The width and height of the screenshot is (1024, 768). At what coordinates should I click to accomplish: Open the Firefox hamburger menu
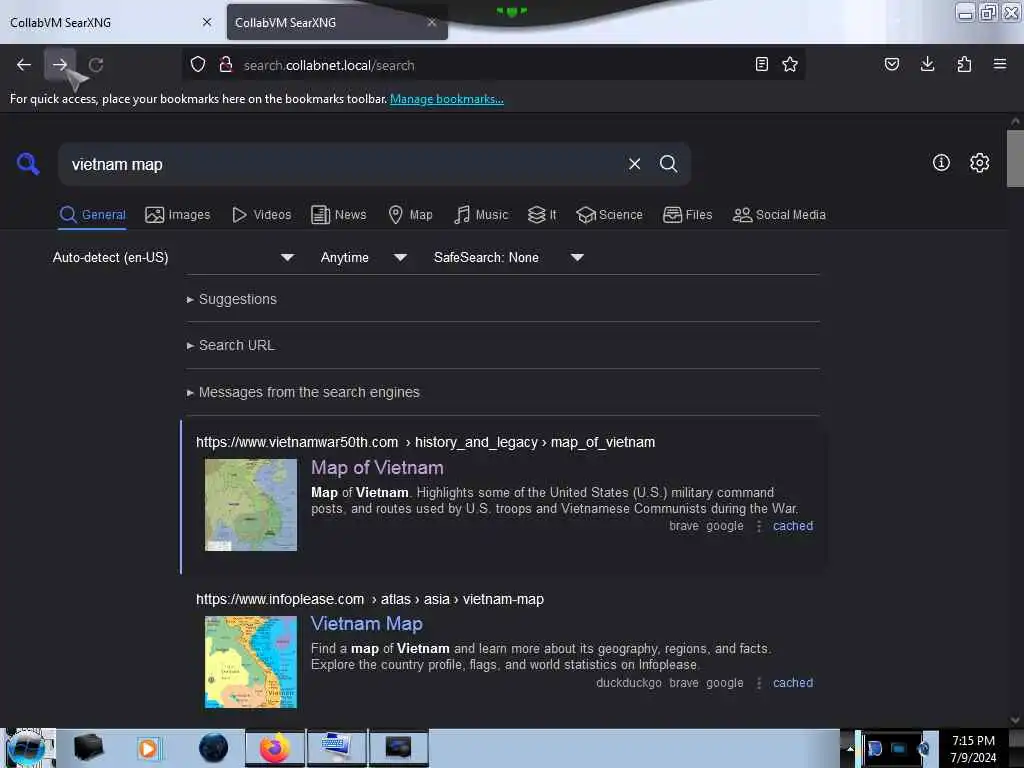tap(1000, 64)
